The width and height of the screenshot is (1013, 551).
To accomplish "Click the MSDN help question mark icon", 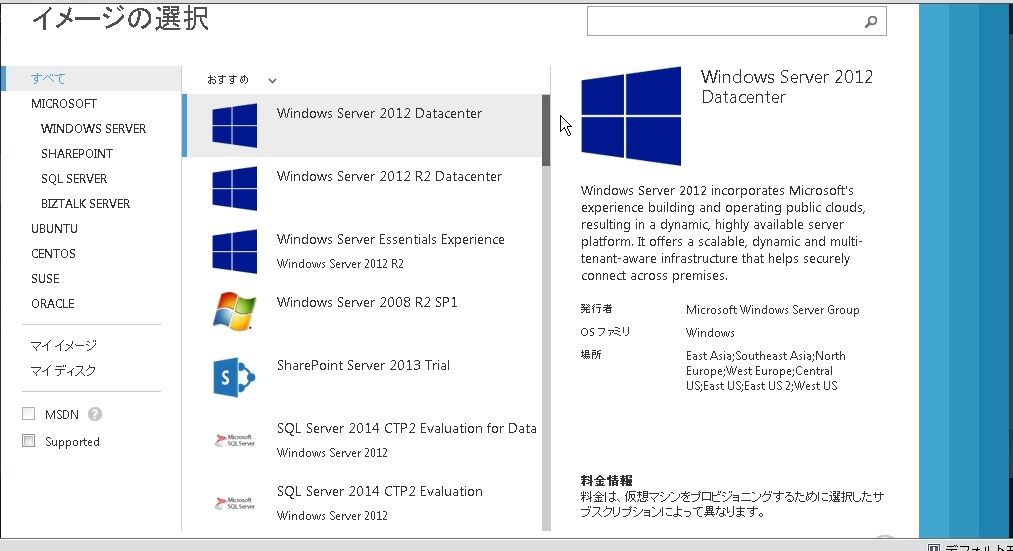I will (x=95, y=414).
